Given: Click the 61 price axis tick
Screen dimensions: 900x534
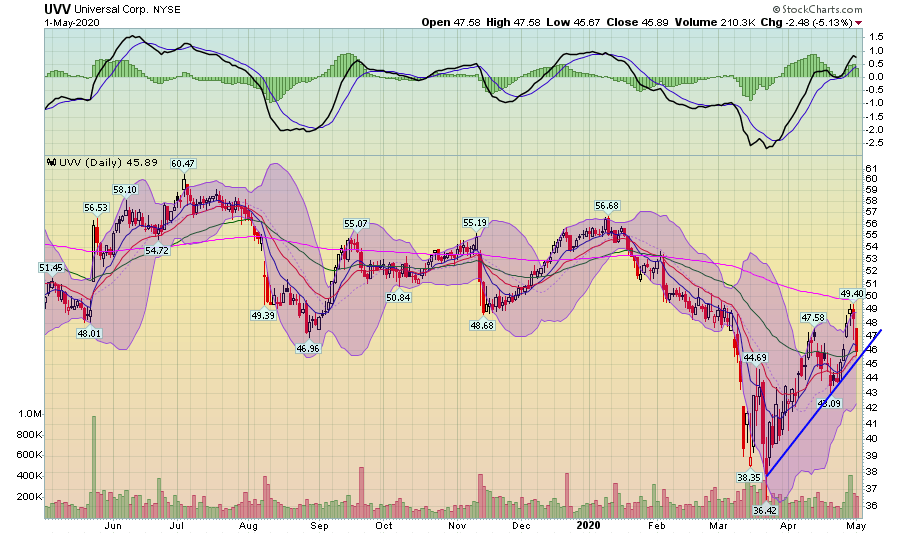Looking at the screenshot, I should 871,168.
